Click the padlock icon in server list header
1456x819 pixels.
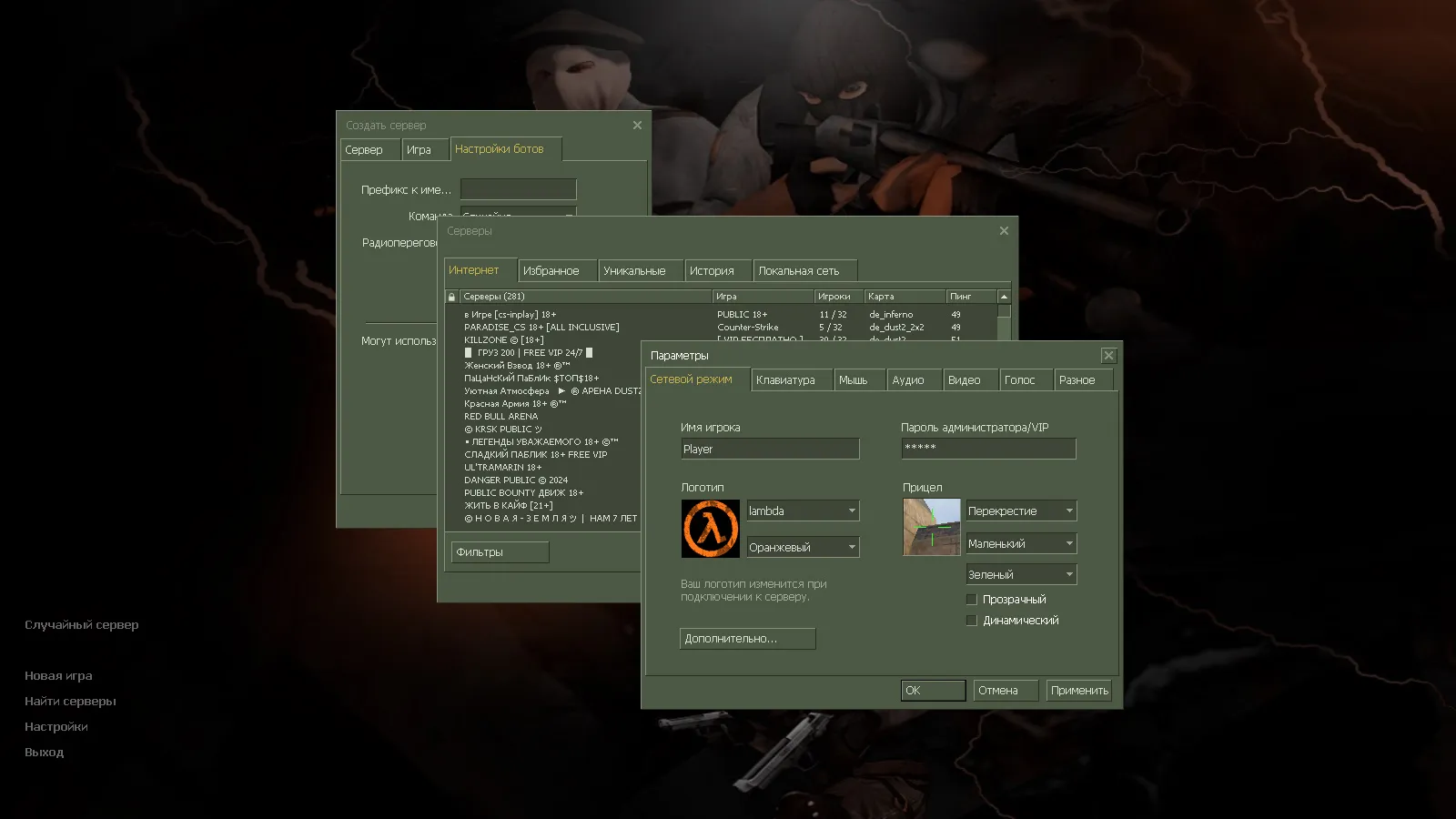click(451, 296)
